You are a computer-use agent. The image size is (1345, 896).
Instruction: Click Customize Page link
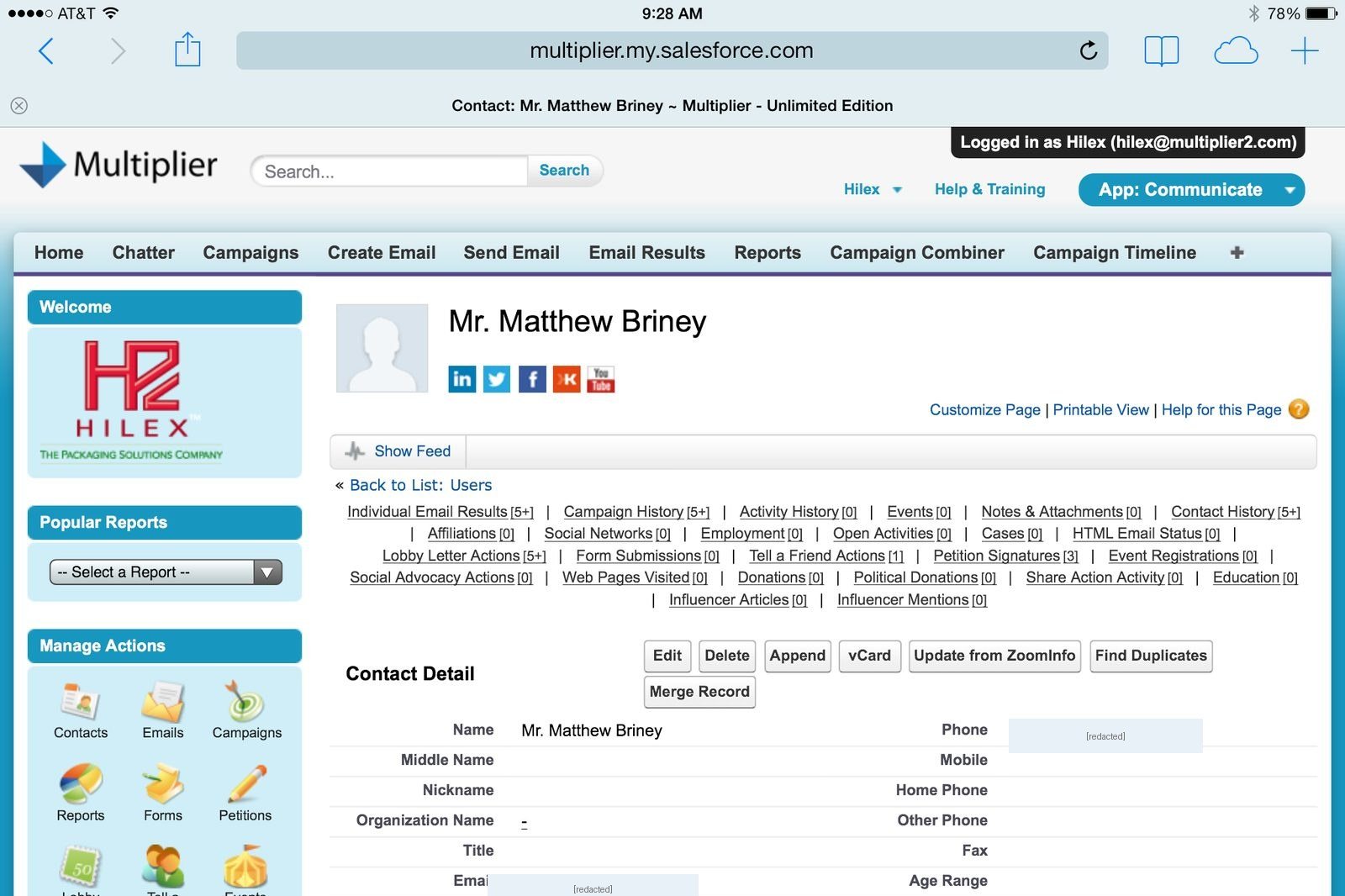984,410
